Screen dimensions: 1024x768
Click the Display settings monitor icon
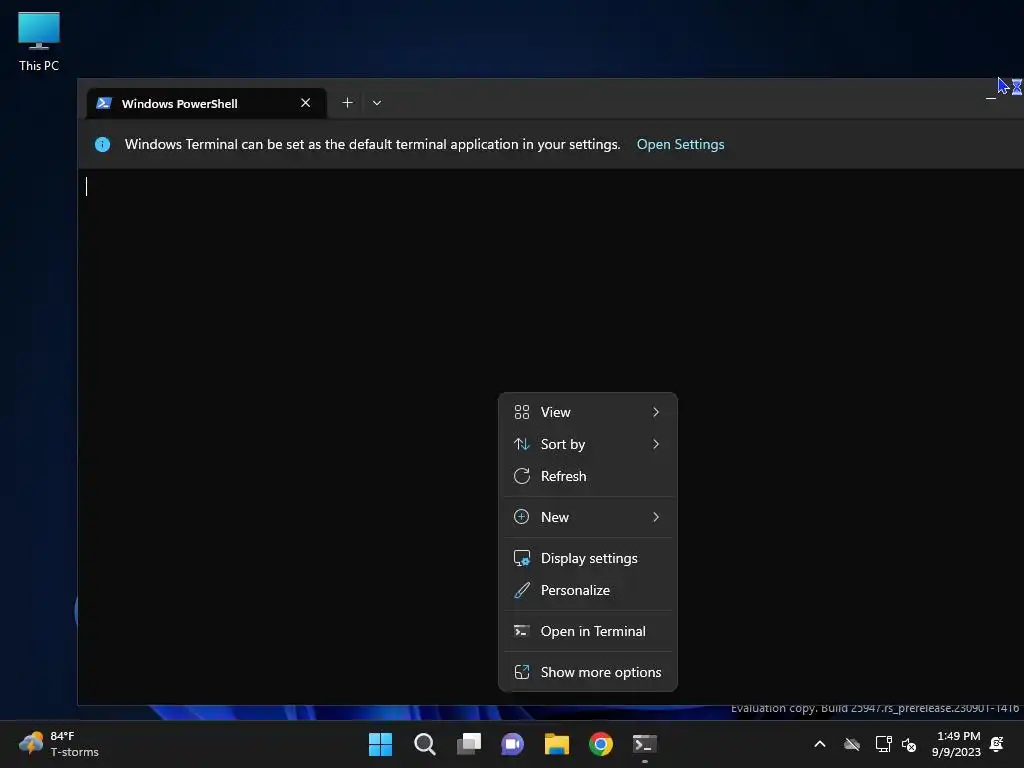(x=521, y=558)
